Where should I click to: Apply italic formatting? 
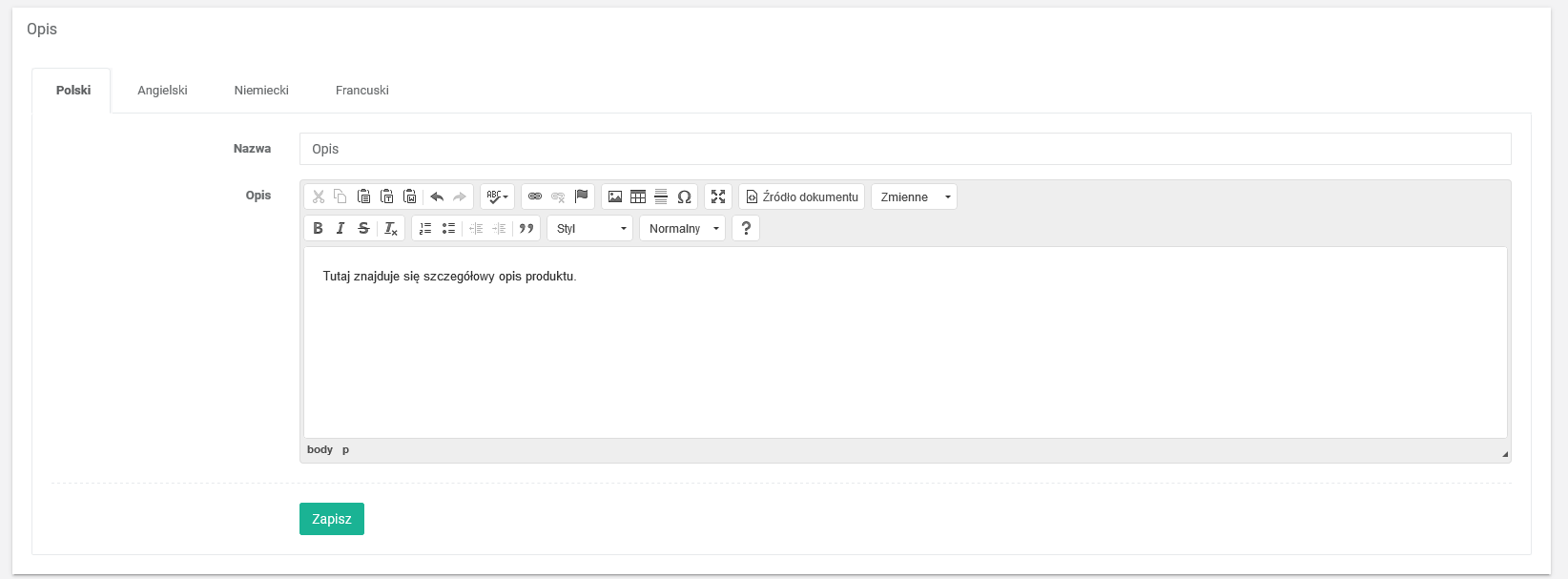tap(340, 228)
